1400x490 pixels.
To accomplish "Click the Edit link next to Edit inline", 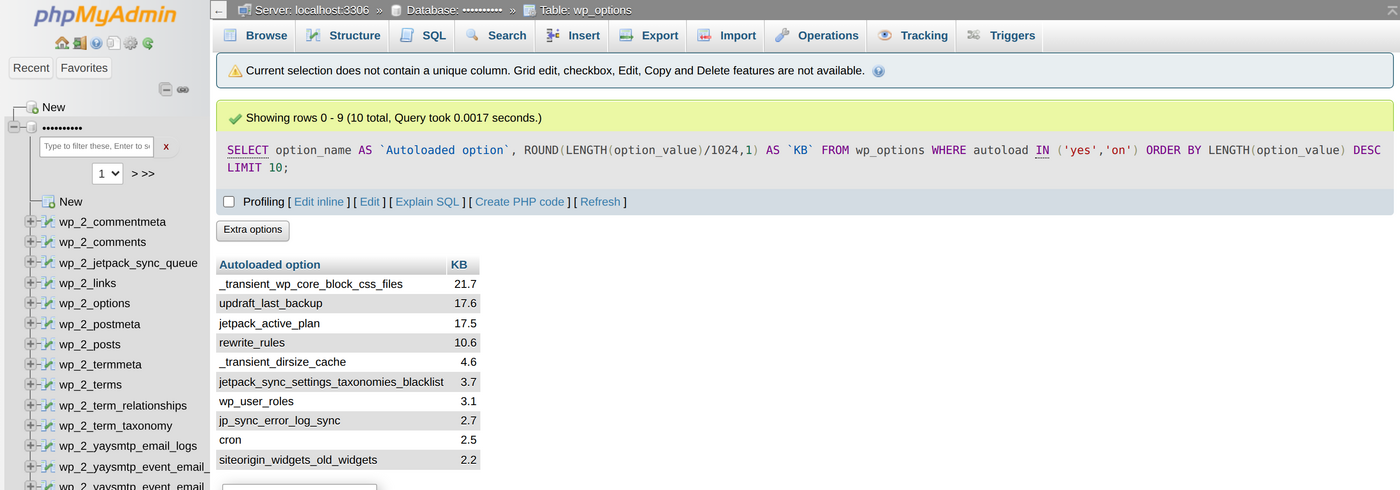I will pos(370,202).
